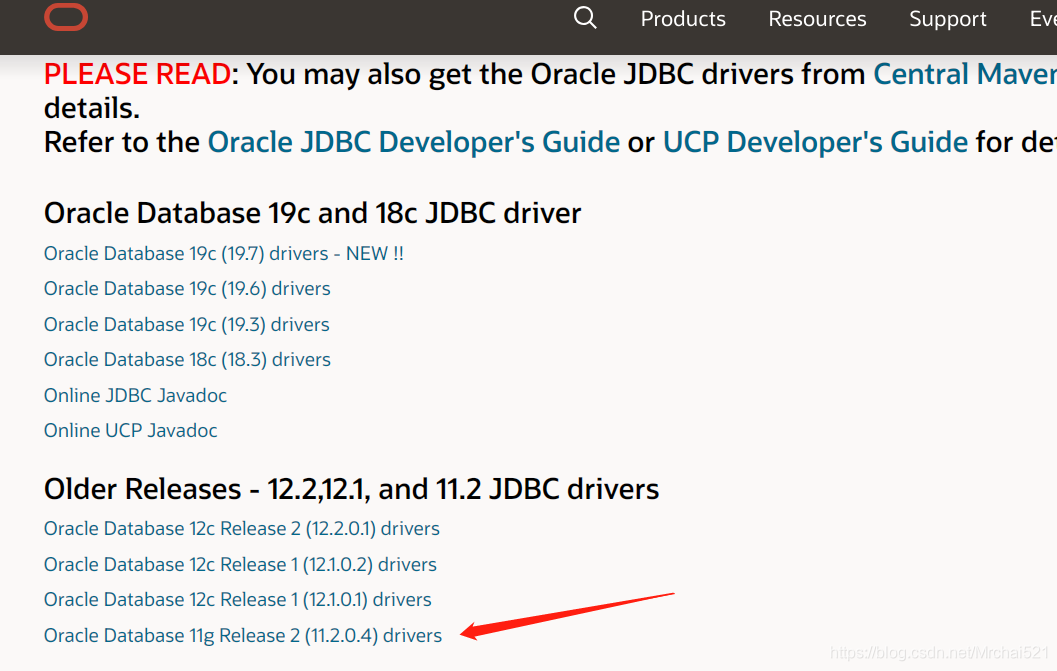Open Oracle Database 19c (19.6) drivers
This screenshot has height=671, width=1057.
(187, 289)
